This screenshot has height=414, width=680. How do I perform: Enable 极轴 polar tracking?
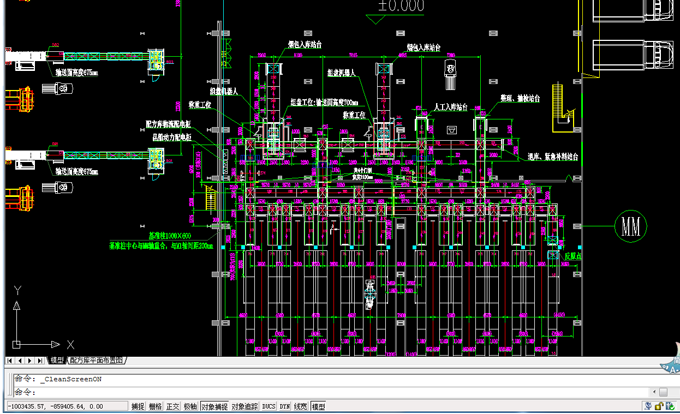pyautogui.click(x=190, y=407)
